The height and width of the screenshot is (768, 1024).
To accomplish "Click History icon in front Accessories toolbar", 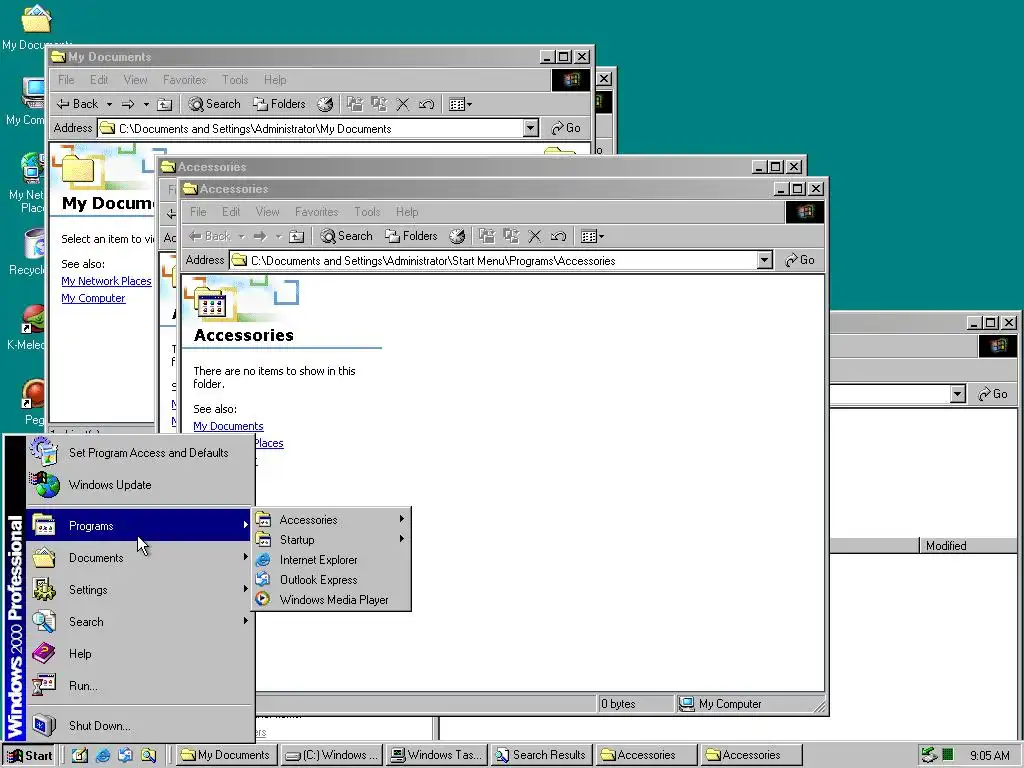I will (x=457, y=236).
